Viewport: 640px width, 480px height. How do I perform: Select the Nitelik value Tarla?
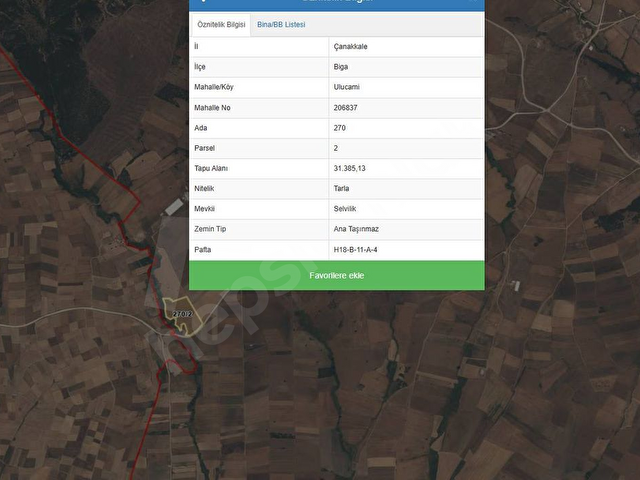click(x=341, y=189)
